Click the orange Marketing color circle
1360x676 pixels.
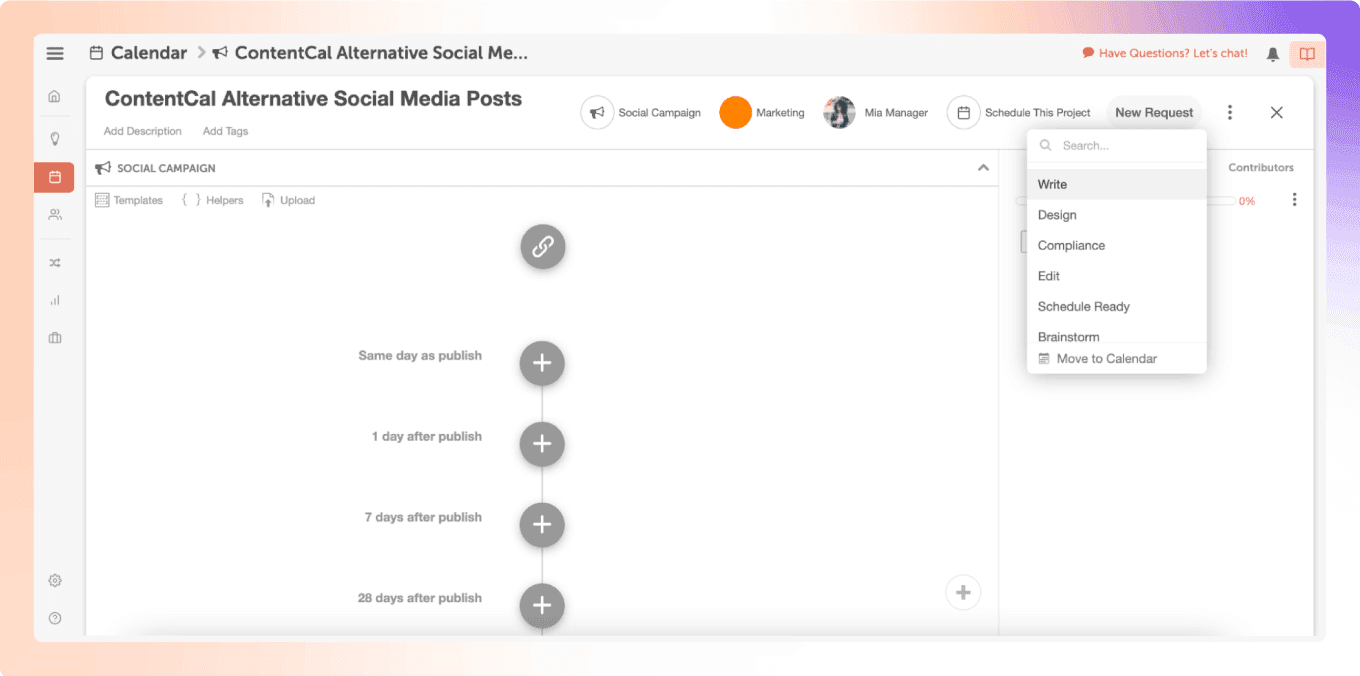click(x=735, y=113)
